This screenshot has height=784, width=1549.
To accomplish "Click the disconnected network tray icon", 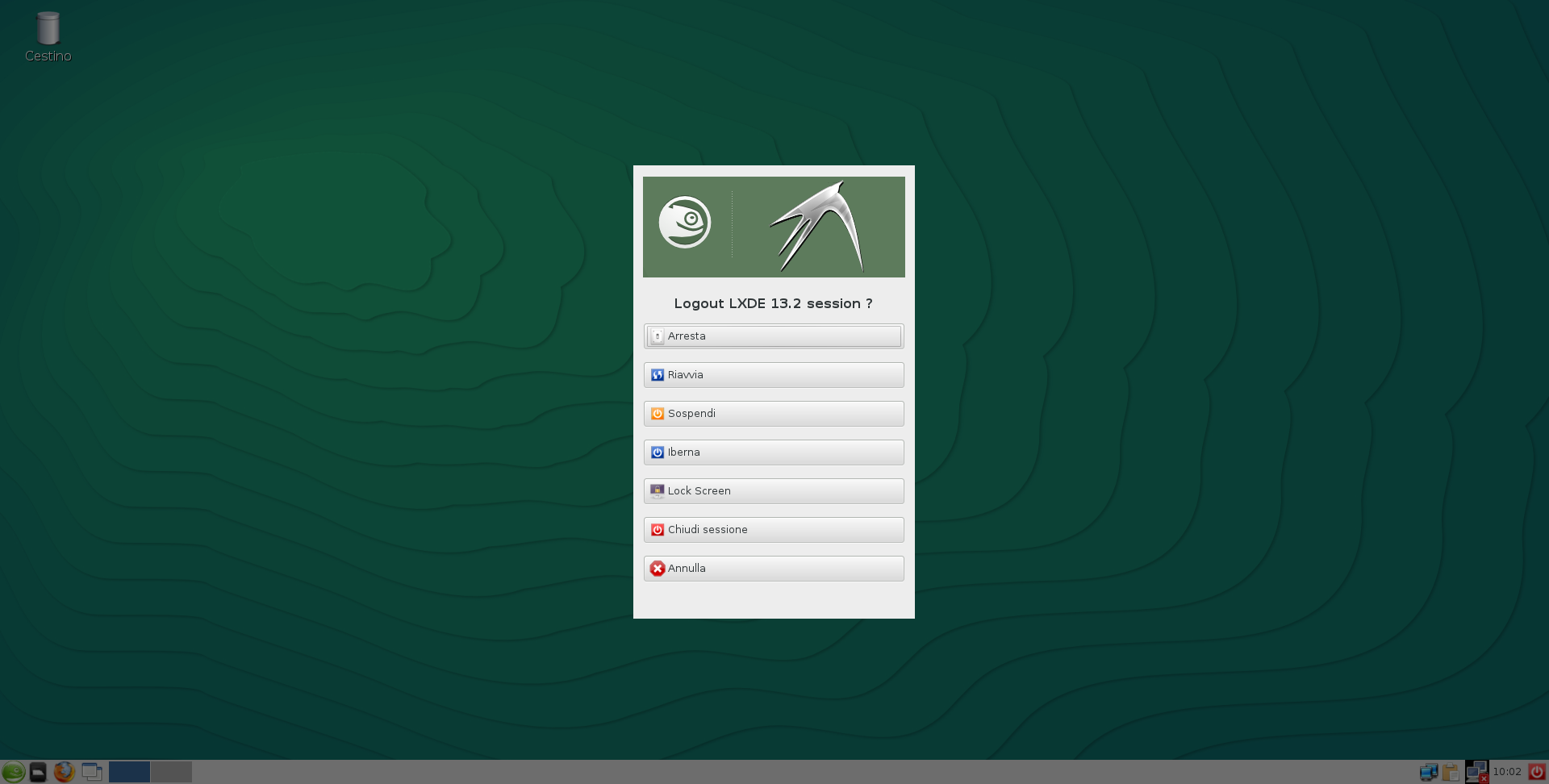I will tap(1476, 772).
